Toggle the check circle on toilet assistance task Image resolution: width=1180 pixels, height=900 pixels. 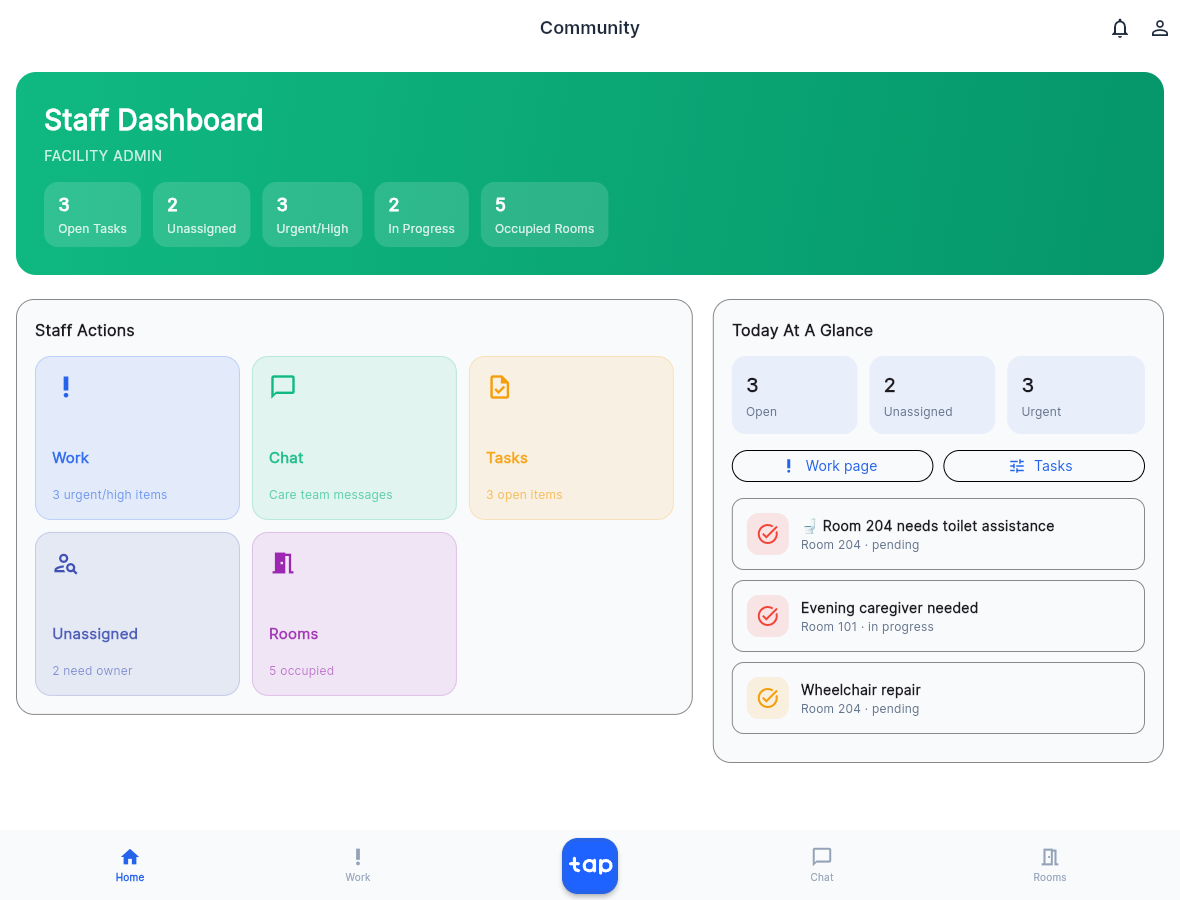point(767,534)
